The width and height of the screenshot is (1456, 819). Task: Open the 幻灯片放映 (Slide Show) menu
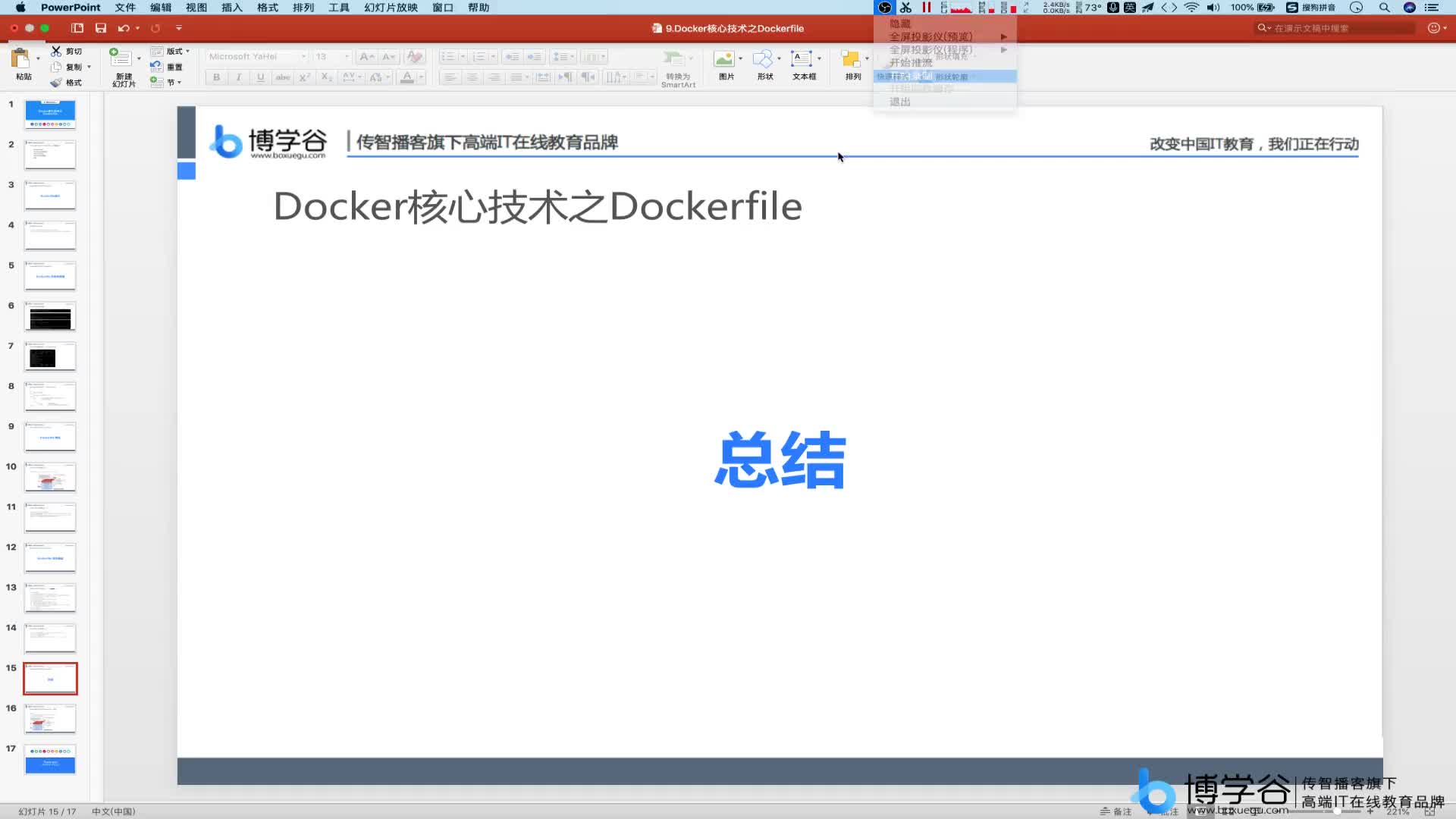pos(391,8)
